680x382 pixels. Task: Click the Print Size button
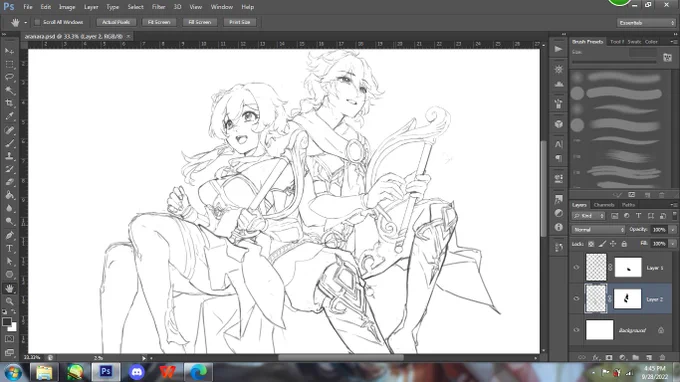click(240, 22)
